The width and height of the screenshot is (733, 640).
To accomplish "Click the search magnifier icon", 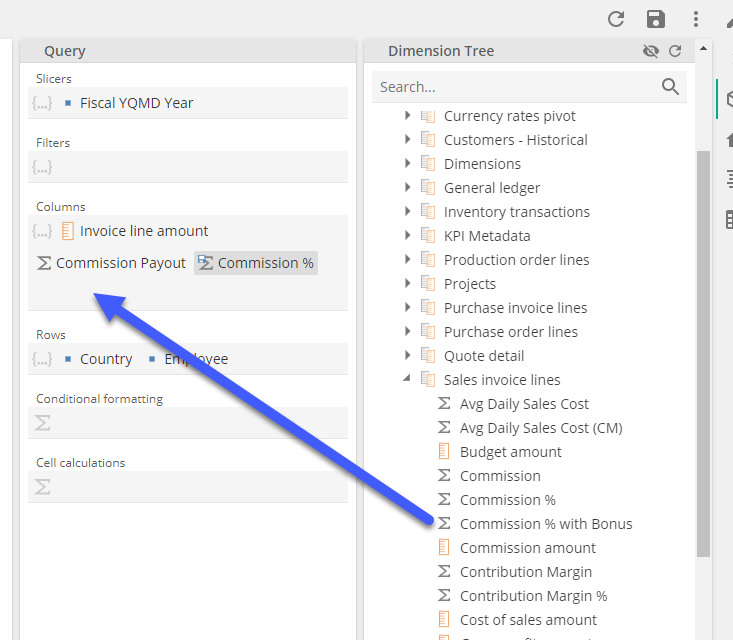I will 671,87.
